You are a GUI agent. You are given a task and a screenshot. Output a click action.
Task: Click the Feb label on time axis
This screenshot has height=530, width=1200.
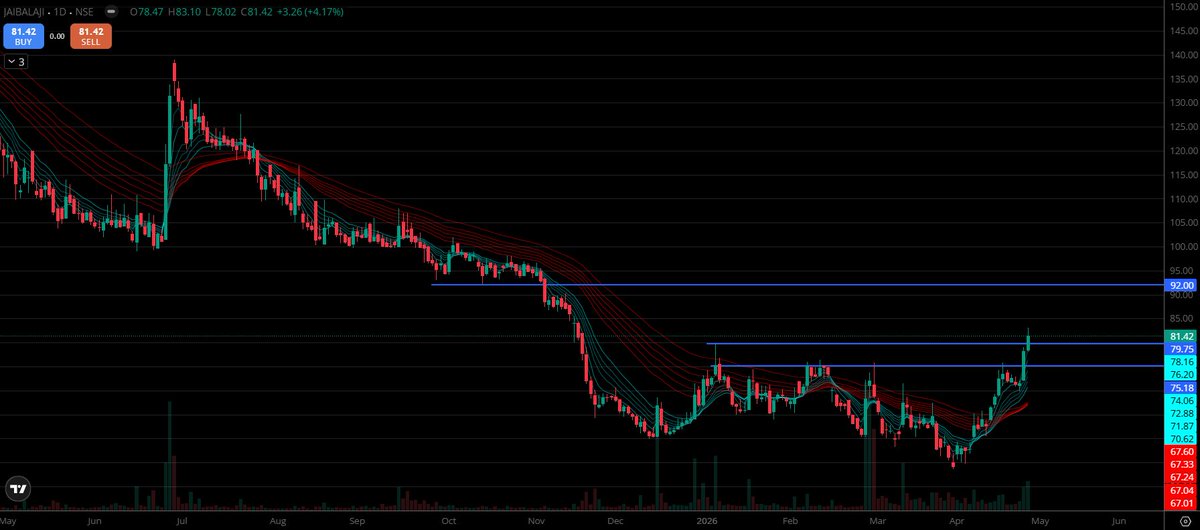(790, 521)
